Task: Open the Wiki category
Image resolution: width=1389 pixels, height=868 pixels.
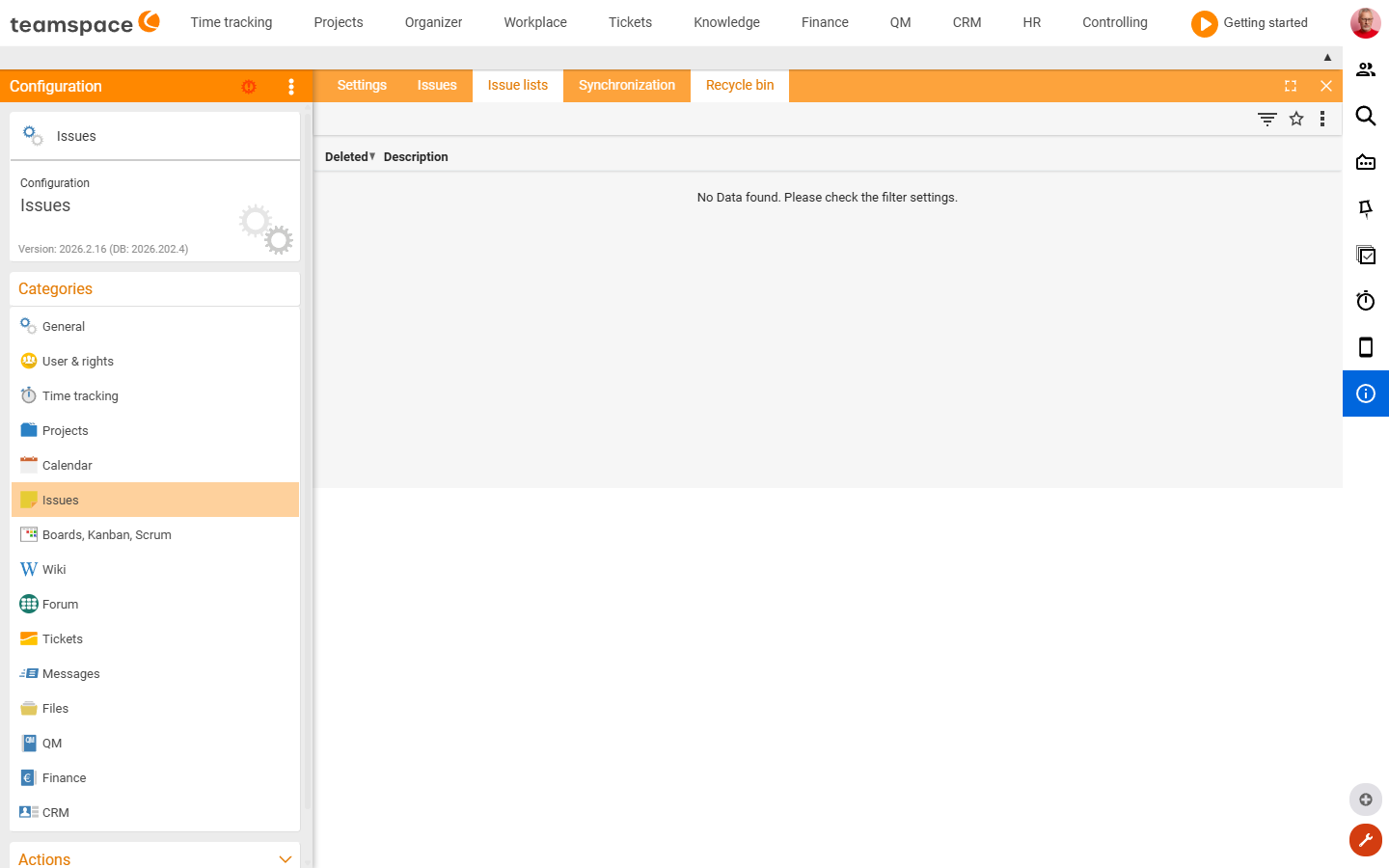Action: pyautogui.click(x=154, y=570)
